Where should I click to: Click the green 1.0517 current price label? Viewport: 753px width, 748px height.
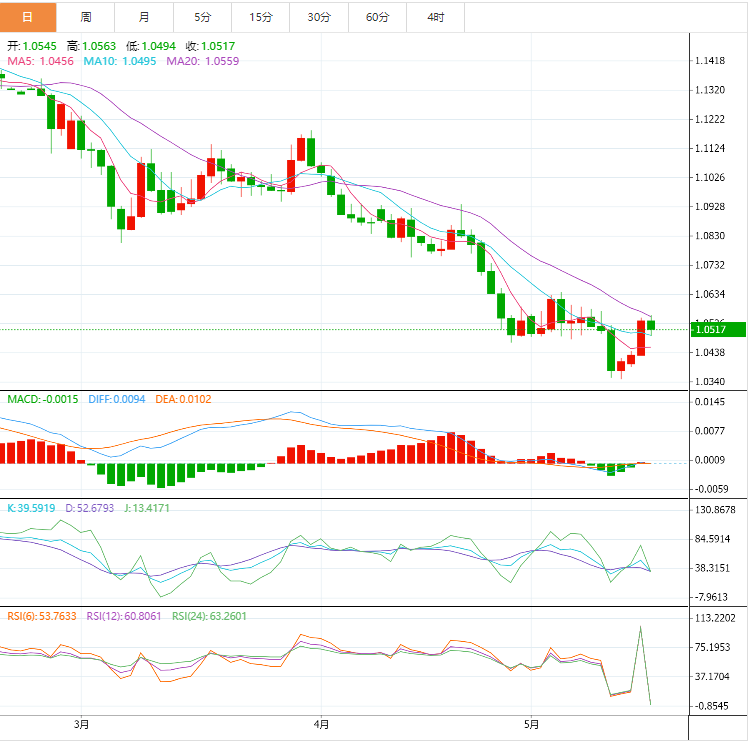pyautogui.click(x=718, y=330)
